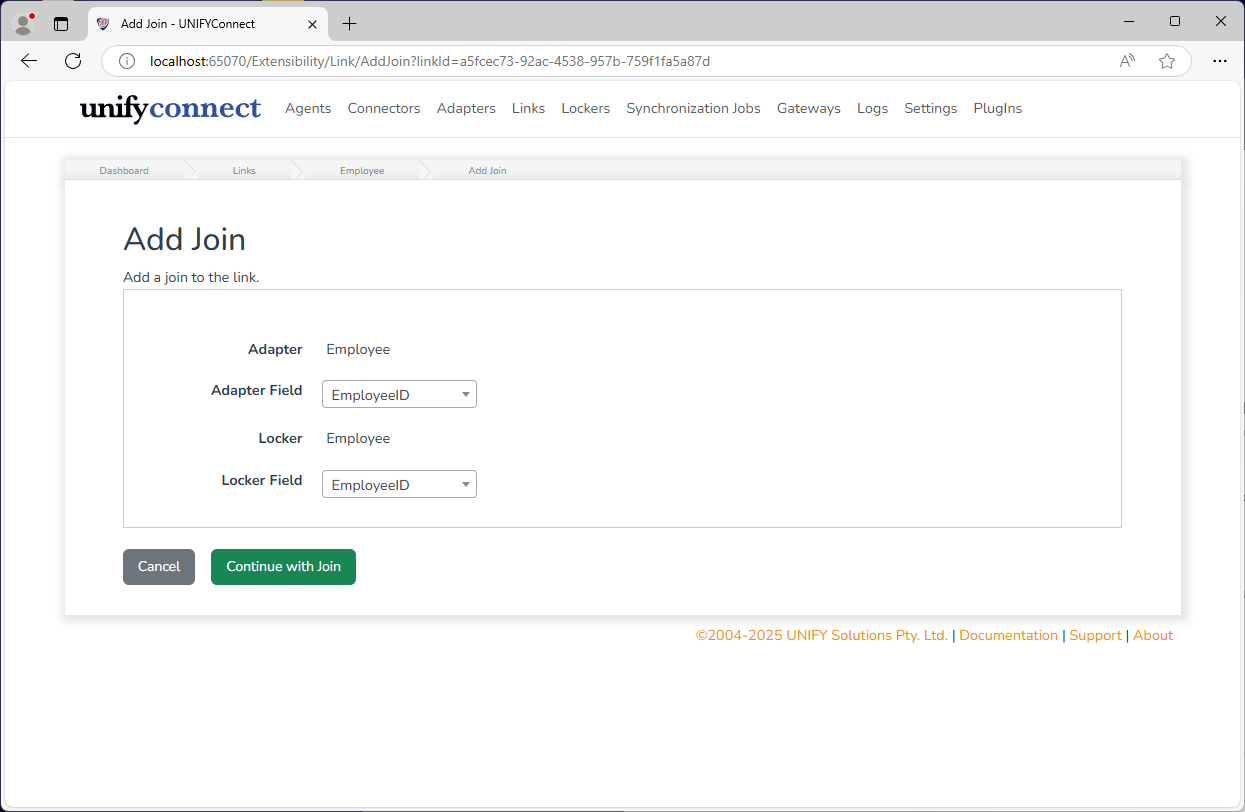Click the browser back arrow
This screenshot has width=1245, height=812.
29,61
